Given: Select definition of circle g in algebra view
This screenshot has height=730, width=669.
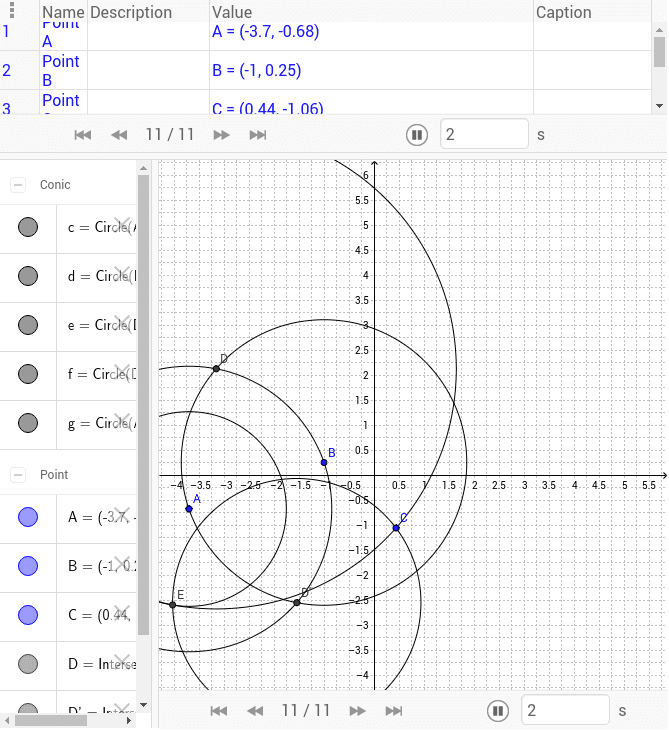Looking at the screenshot, I should click(102, 423).
